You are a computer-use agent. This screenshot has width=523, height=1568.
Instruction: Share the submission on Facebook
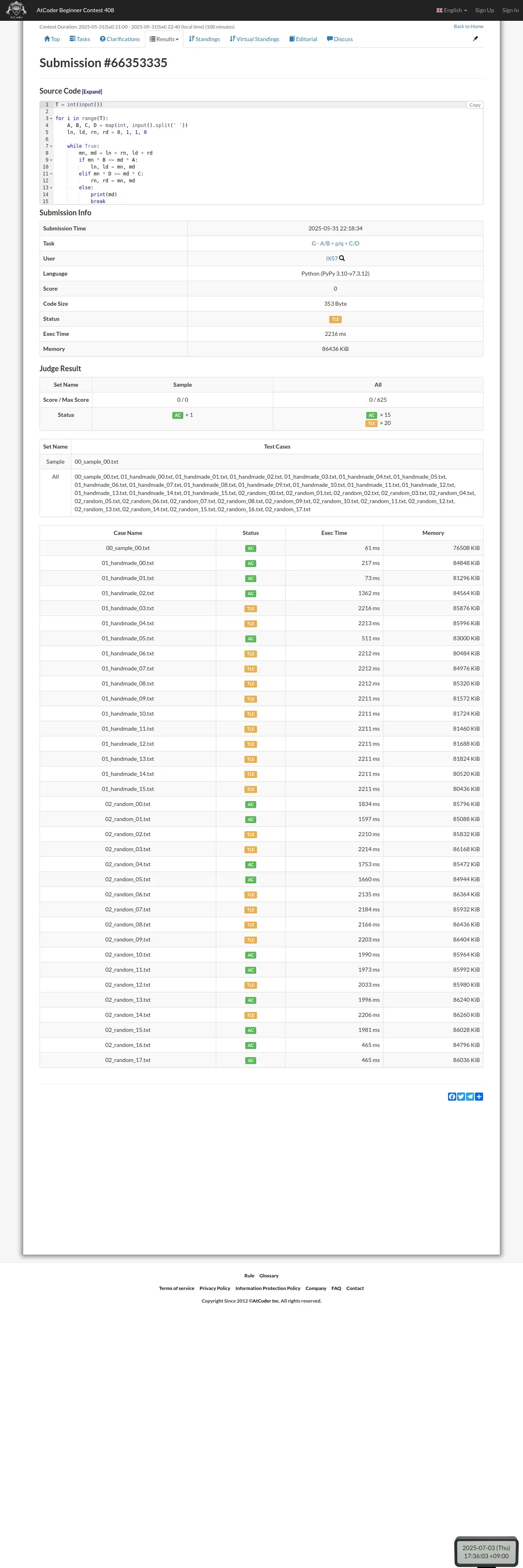pos(452,1096)
